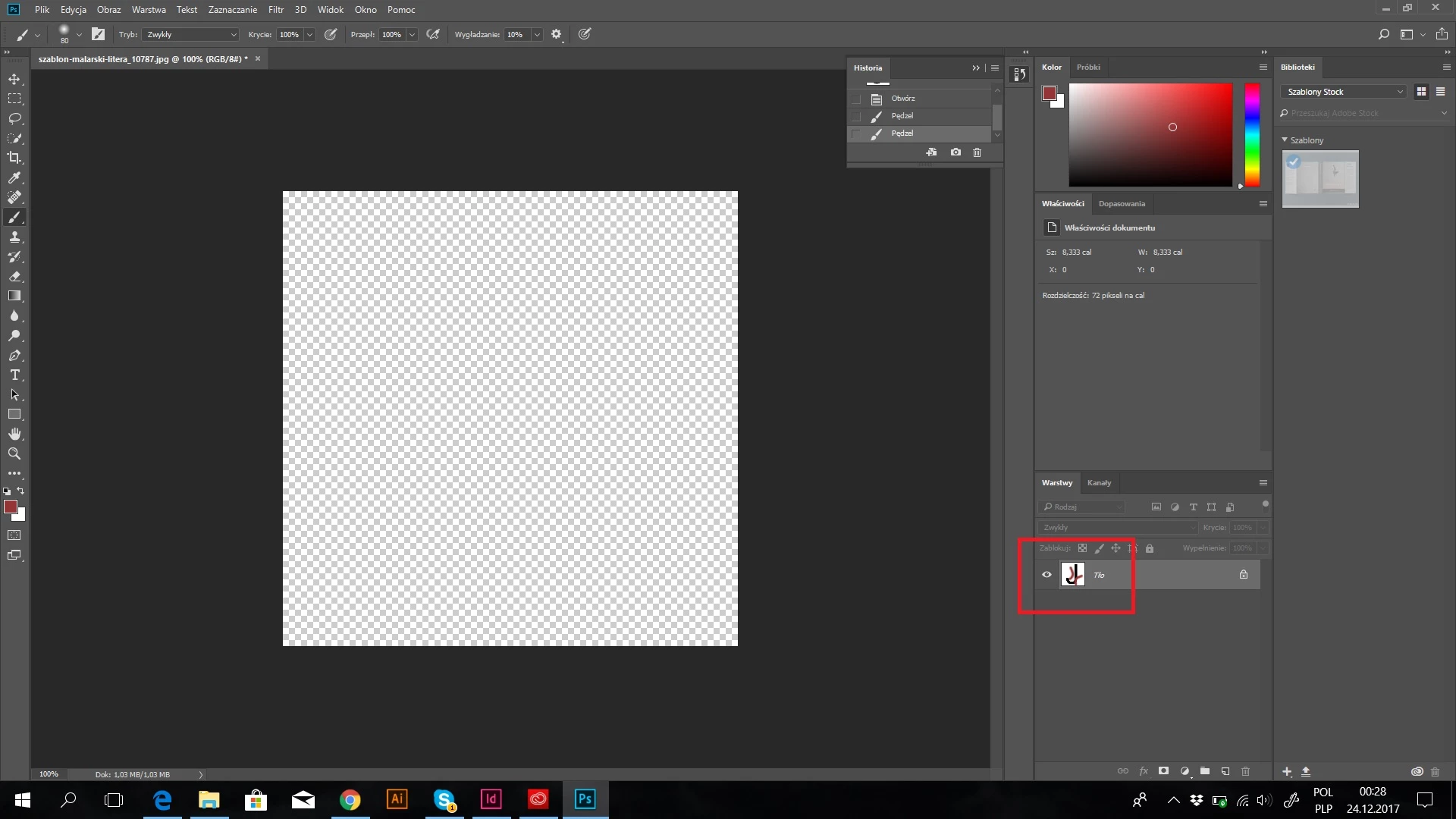This screenshot has width=1456, height=819.
Task: Open the Szablony Stock library dropdown
Action: coord(1343,92)
